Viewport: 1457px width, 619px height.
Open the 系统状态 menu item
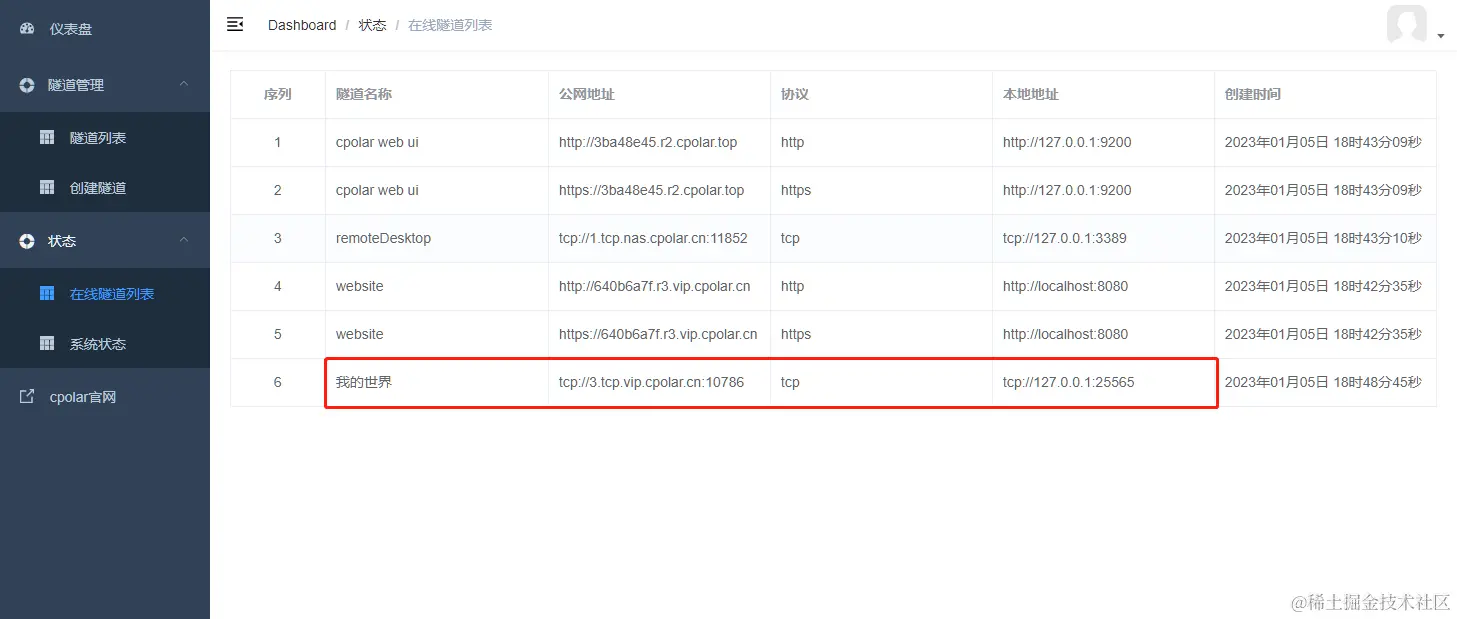coord(105,344)
